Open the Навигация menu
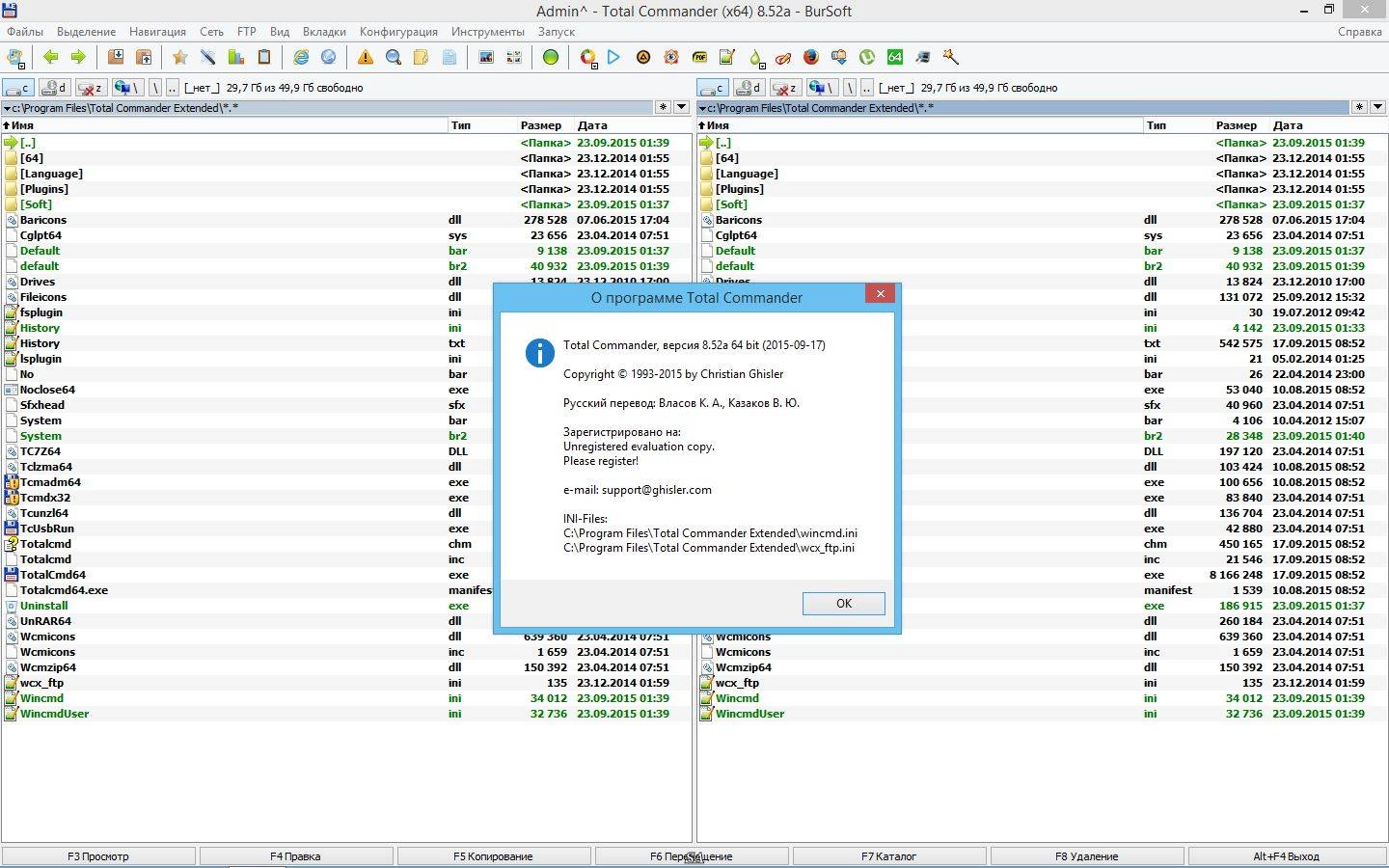The height and width of the screenshot is (868, 1389). point(157,32)
